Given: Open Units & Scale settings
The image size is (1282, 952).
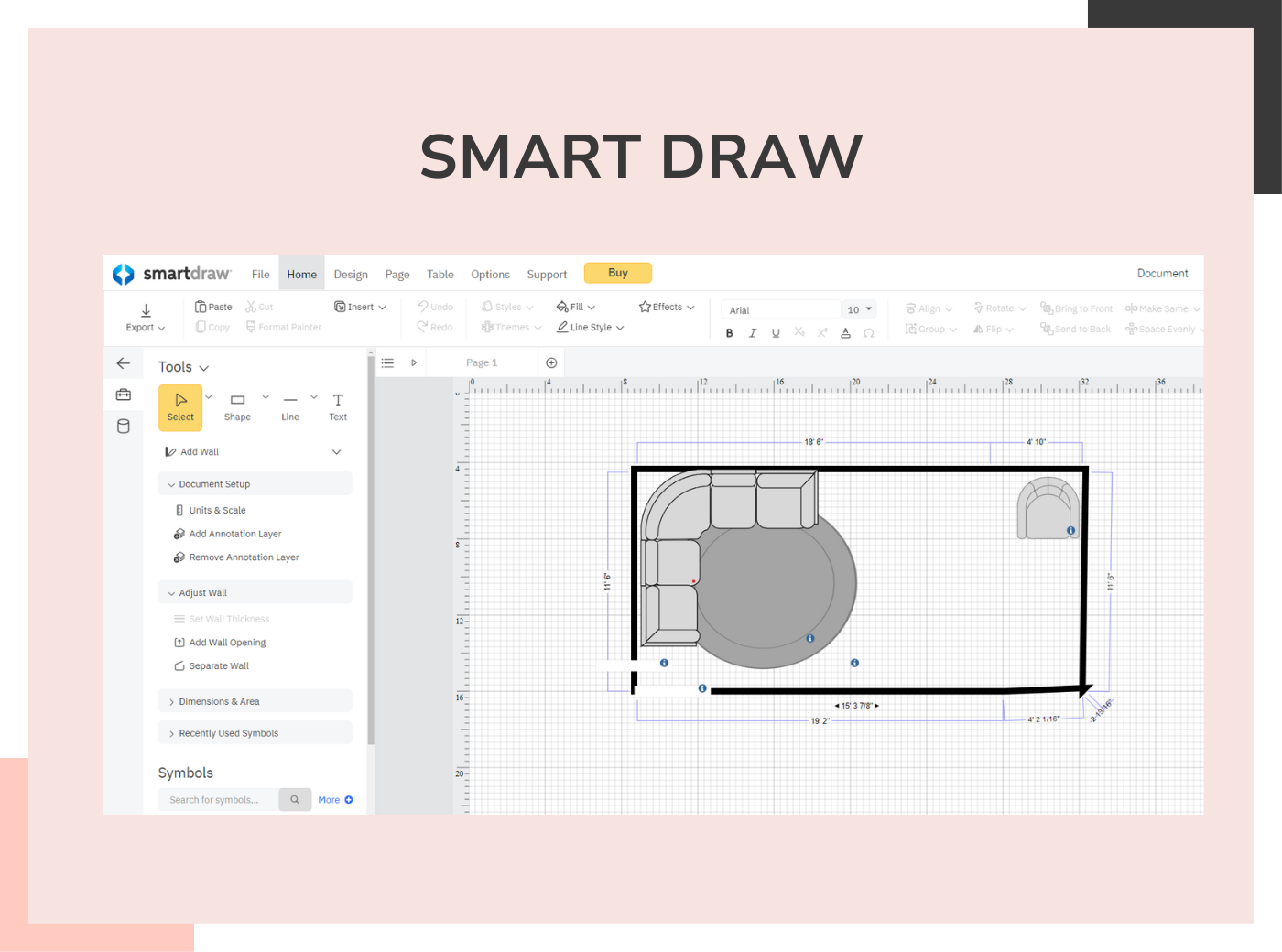Looking at the screenshot, I should tap(218, 510).
